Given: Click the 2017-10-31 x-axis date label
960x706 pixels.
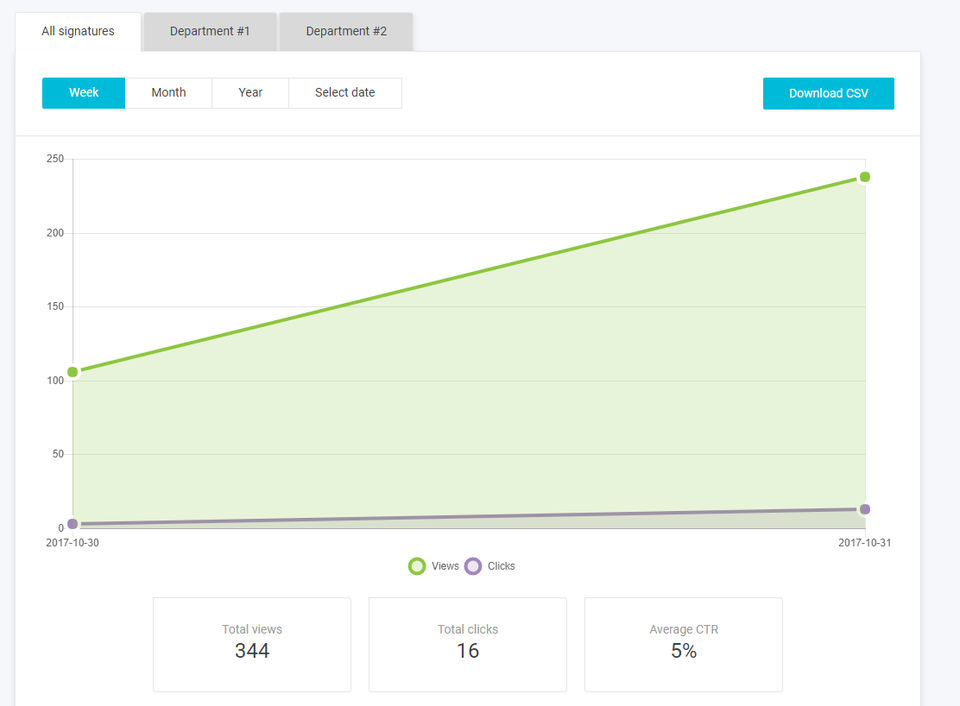Looking at the screenshot, I should point(864,543).
